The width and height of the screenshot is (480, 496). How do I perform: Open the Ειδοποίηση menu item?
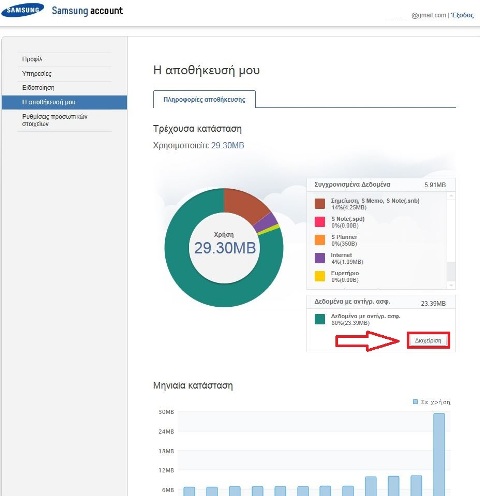[x=38, y=88]
